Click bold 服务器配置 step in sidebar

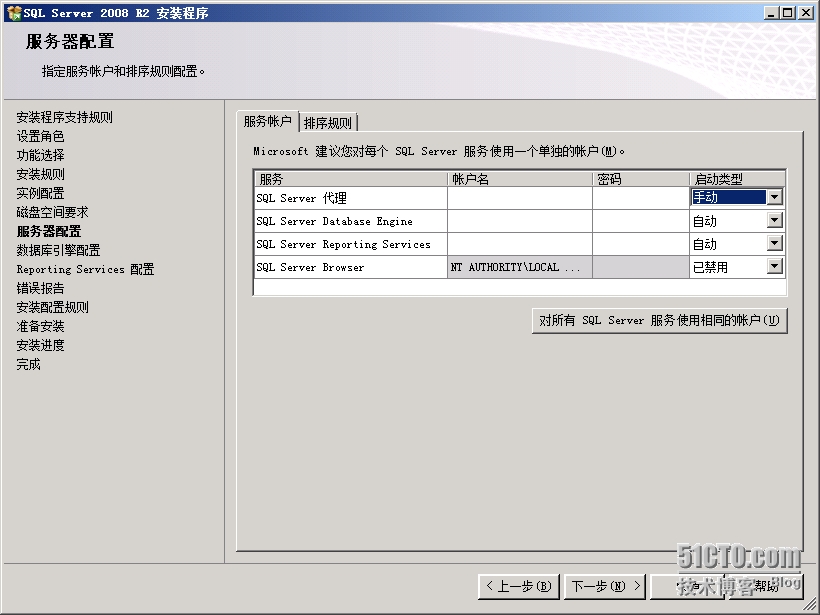49,231
